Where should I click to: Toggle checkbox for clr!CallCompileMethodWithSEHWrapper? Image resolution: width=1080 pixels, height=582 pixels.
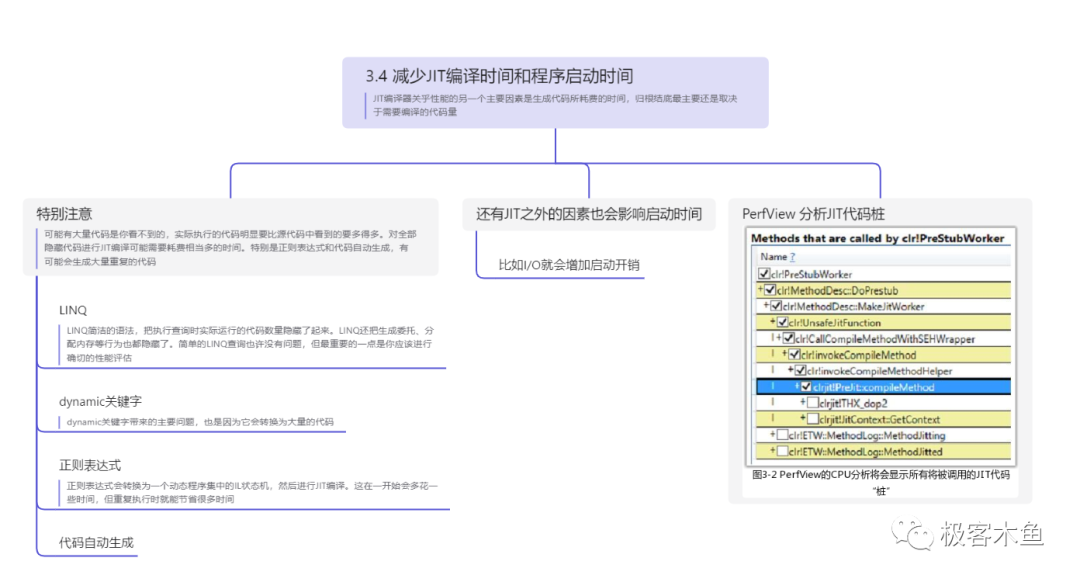[789, 339]
